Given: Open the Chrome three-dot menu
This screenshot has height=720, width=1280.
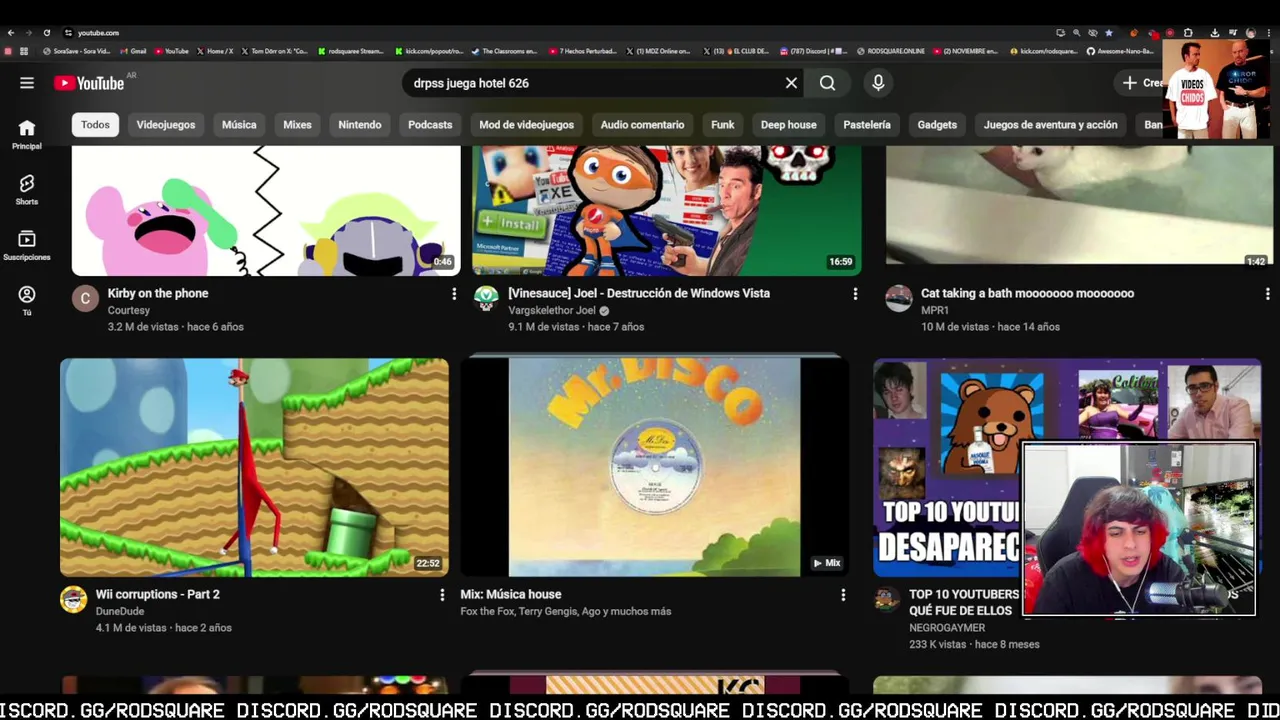Looking at the screenshot, I should tap(1268, 33).
